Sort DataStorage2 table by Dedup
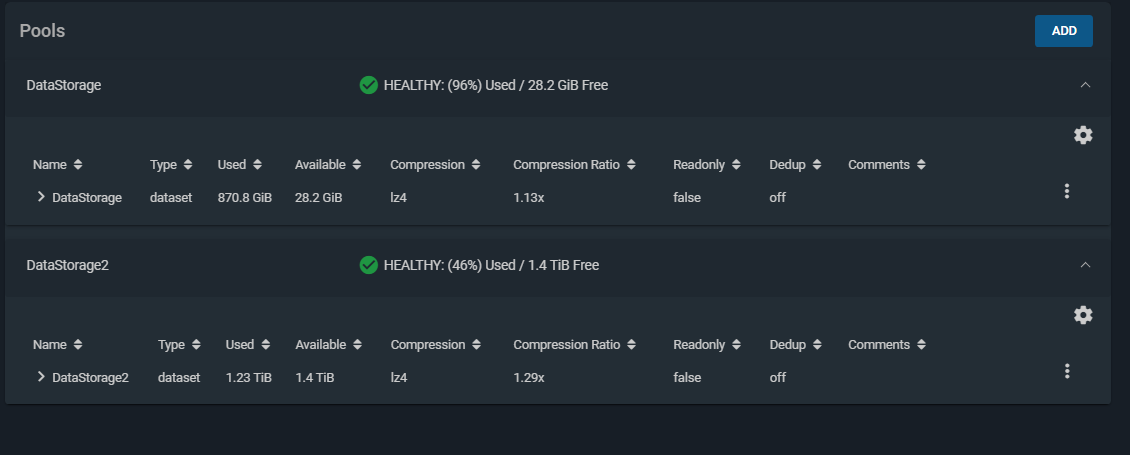The width and height of the screenshot is (1130, 455). tap(796, 345)
